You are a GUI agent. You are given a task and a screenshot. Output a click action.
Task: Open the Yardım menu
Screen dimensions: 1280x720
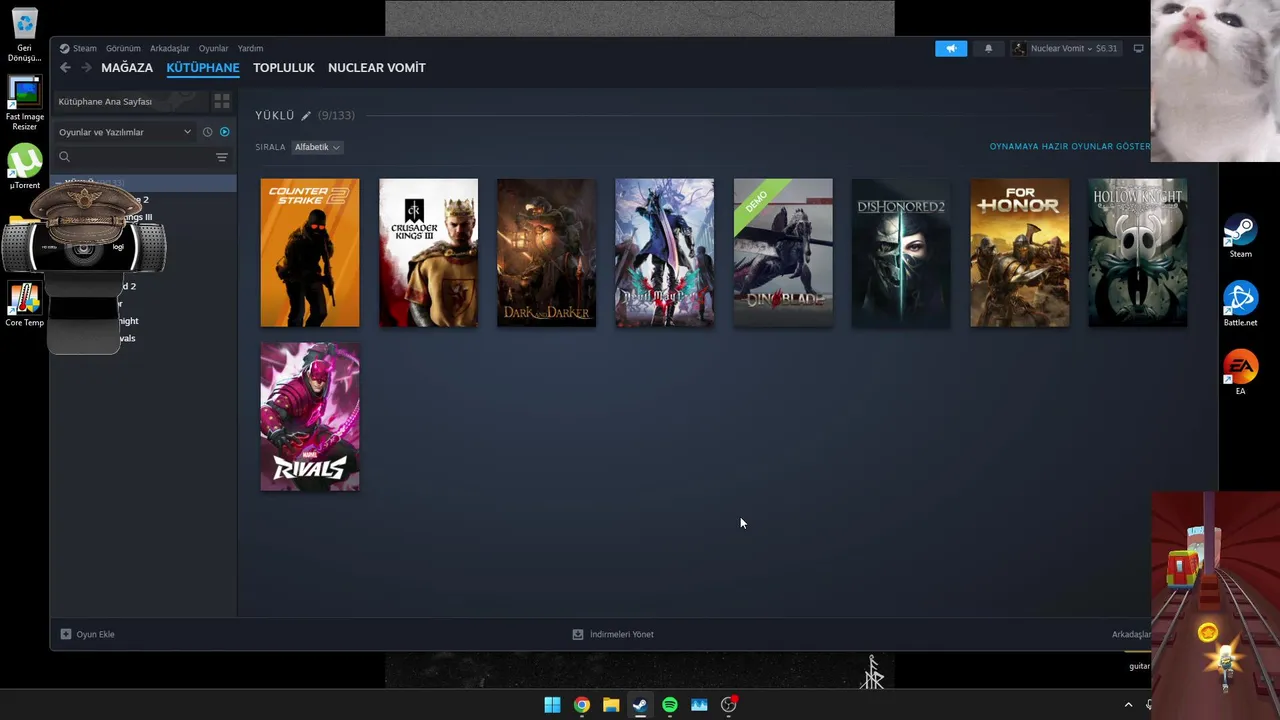(x=250, y=48)
